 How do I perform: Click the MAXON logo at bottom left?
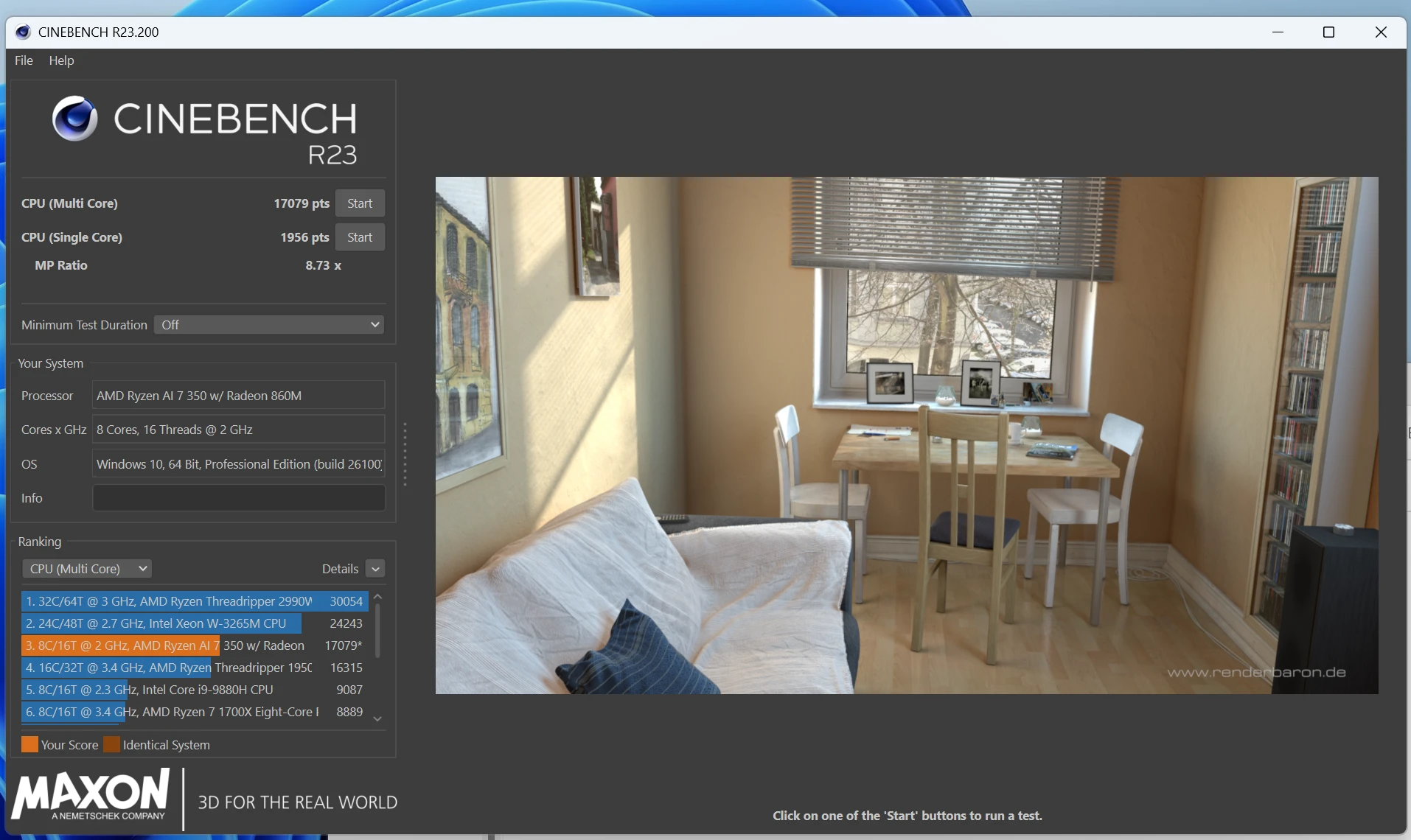point(91,795)
